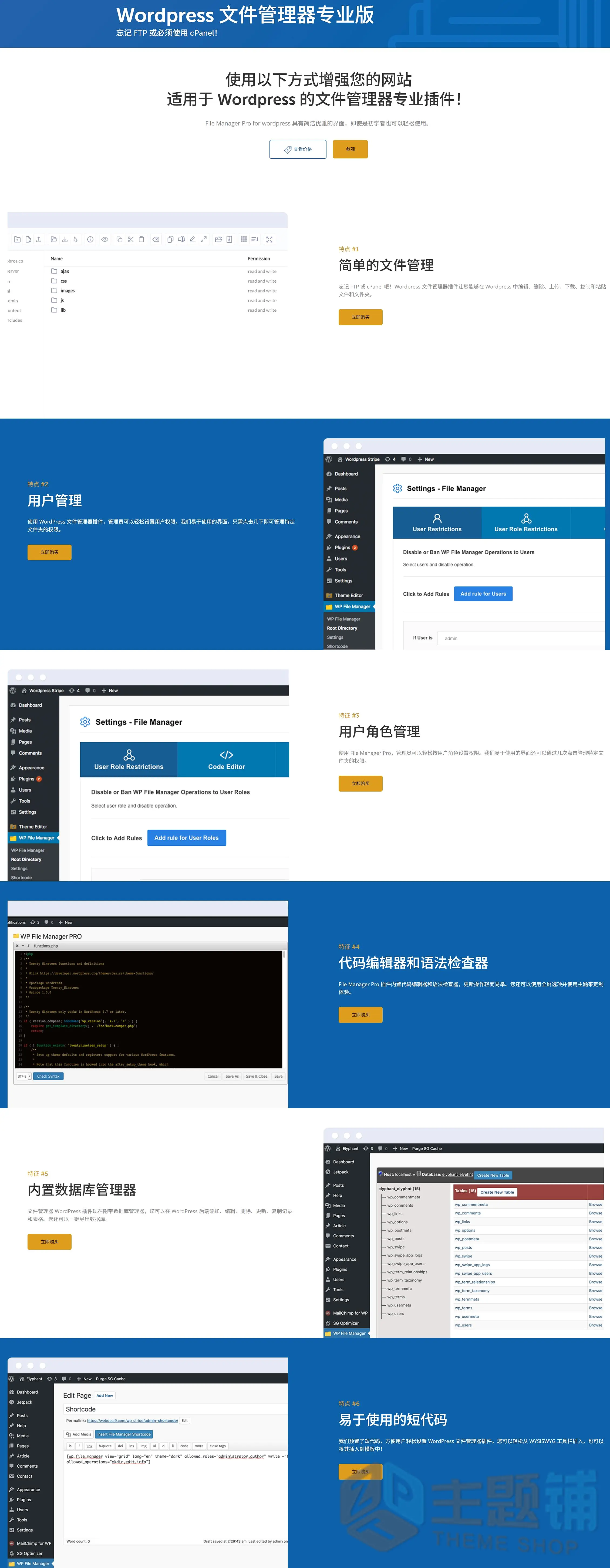610x1568 pixels.
Task: Click the gear icon beside Settings - File Manager in feature #2
Action: [x=397, y=488]
